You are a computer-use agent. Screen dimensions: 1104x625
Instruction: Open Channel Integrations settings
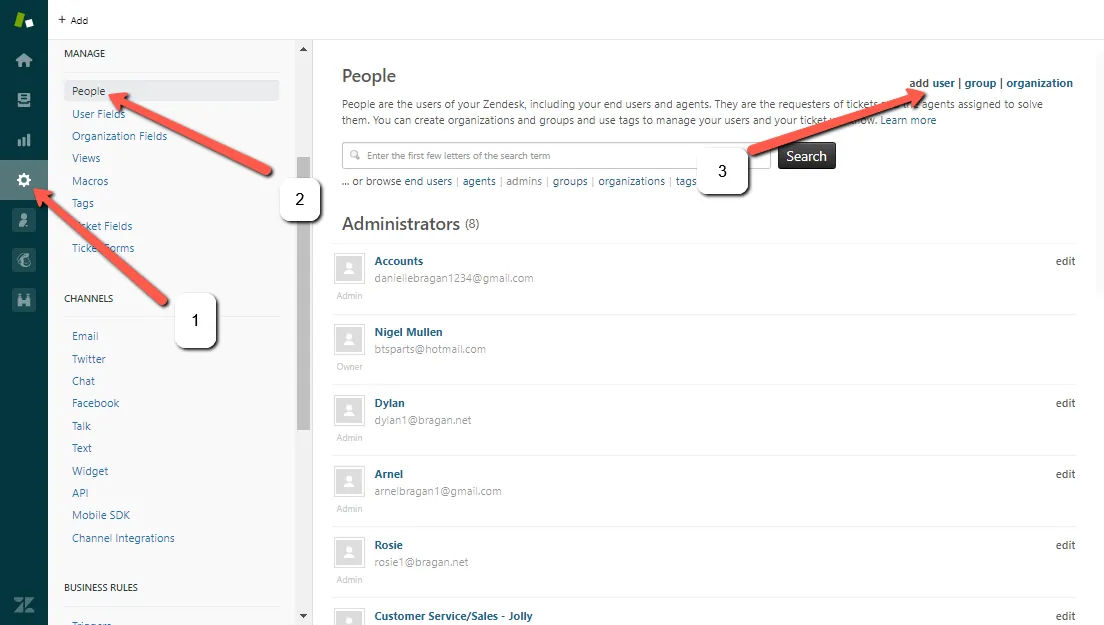(123, 538)
